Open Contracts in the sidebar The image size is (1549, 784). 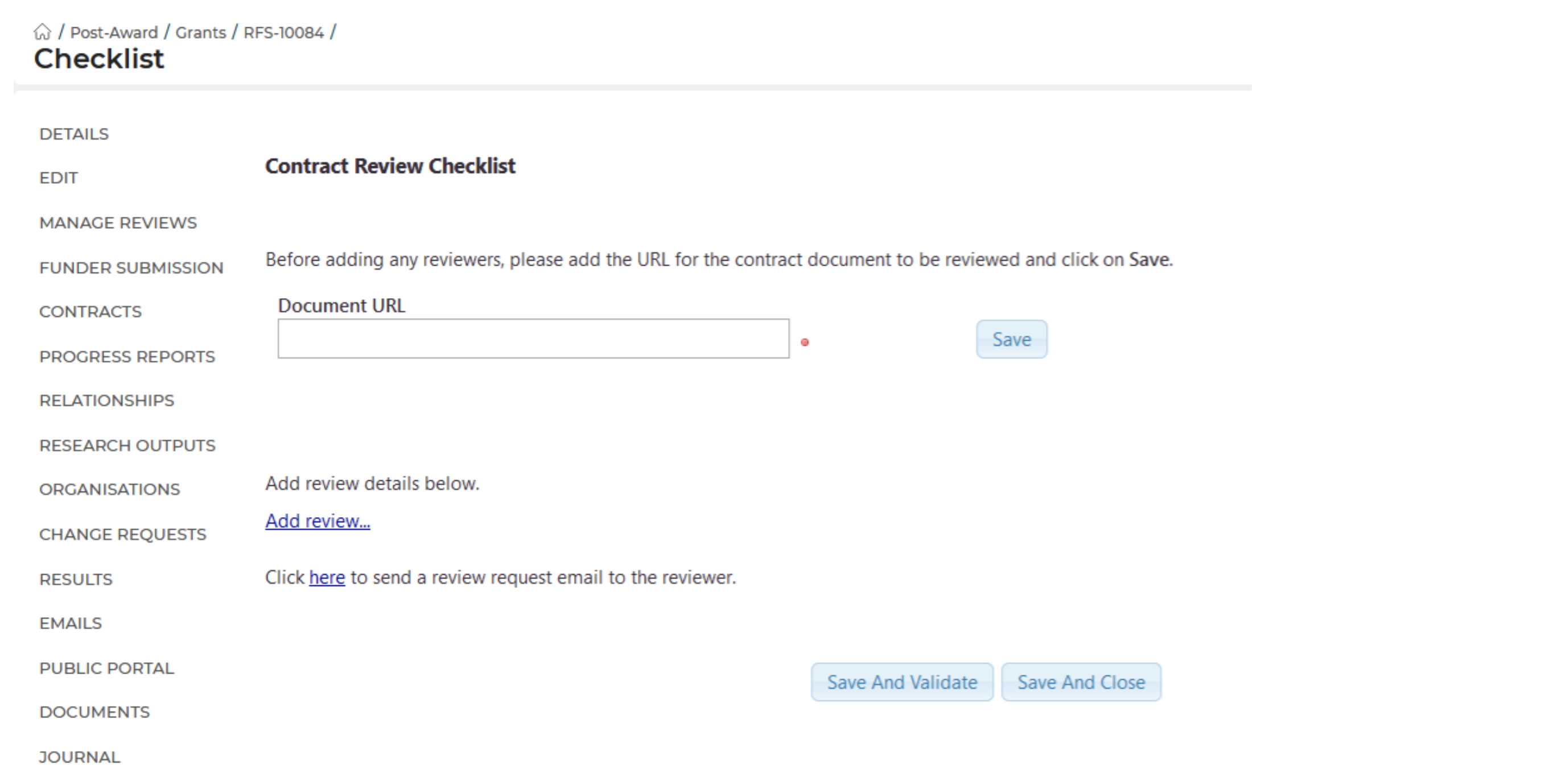tap(90, 312)
